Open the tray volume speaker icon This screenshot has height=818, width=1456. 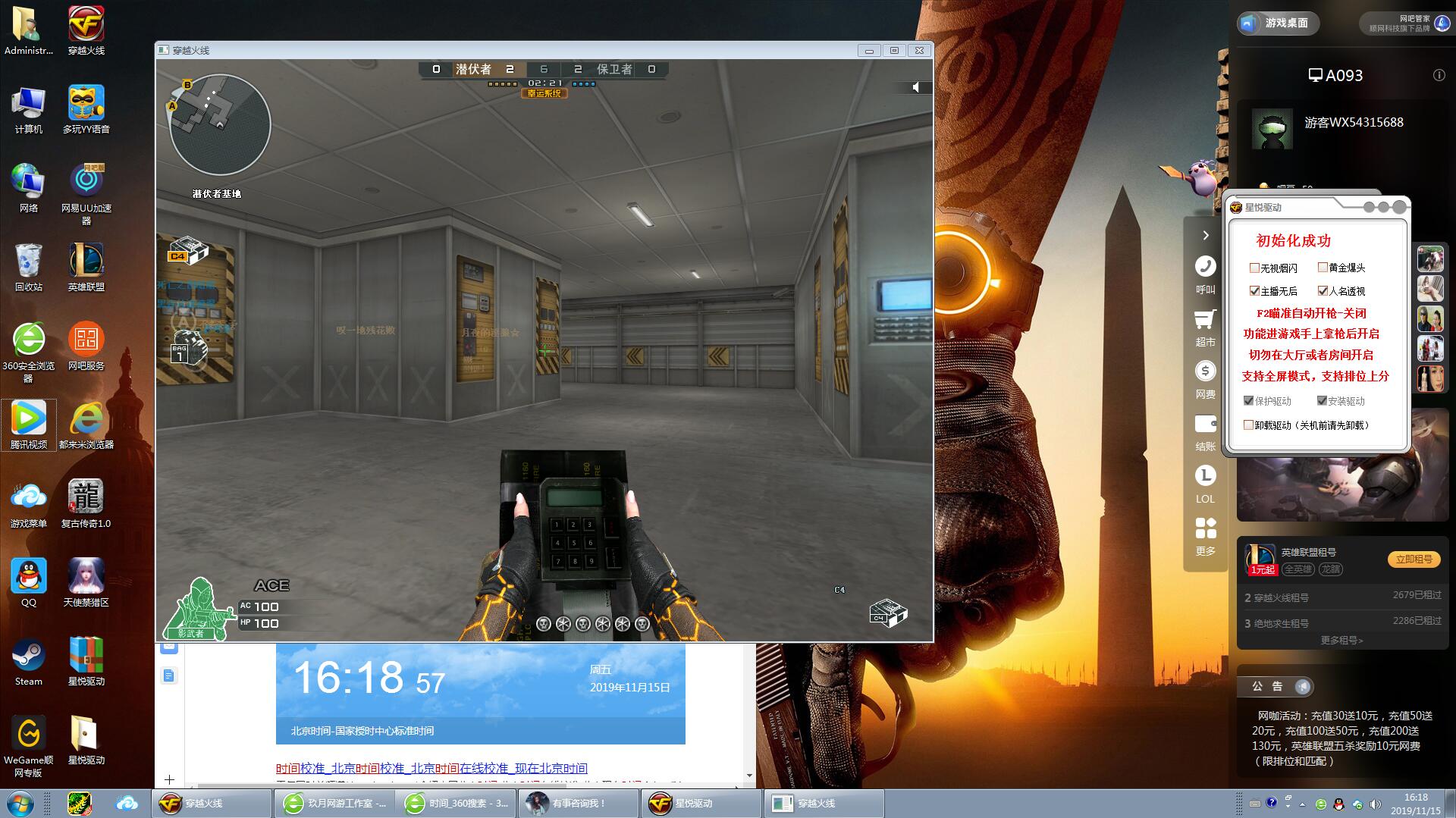[x=1375, y=804]
